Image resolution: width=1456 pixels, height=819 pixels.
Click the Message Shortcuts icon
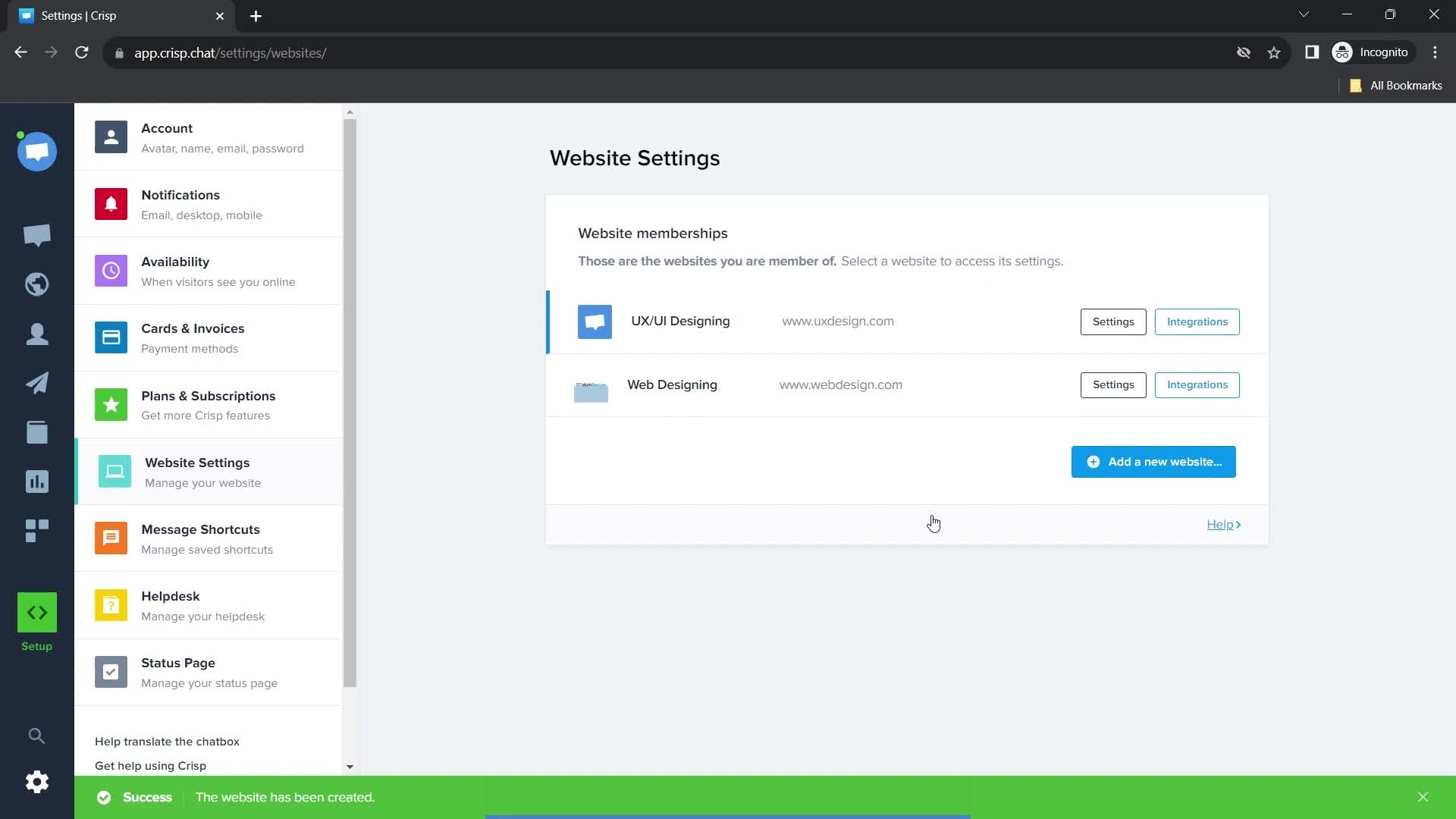pyautogui.click(x=111, y=538)
